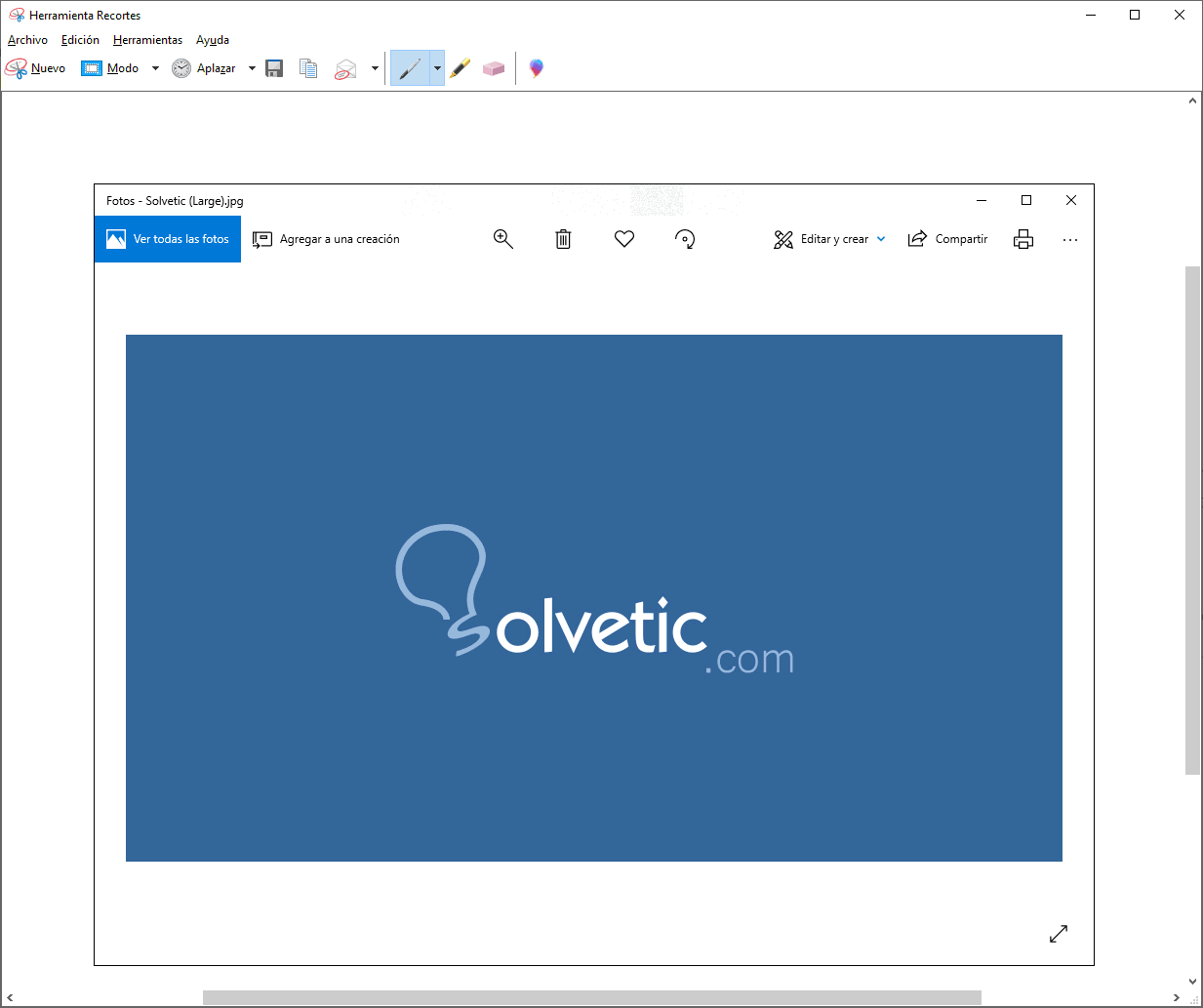This screenshot has width=1203, height=1008.
Task: Send snip by email icon
Action: click(345, 68)
